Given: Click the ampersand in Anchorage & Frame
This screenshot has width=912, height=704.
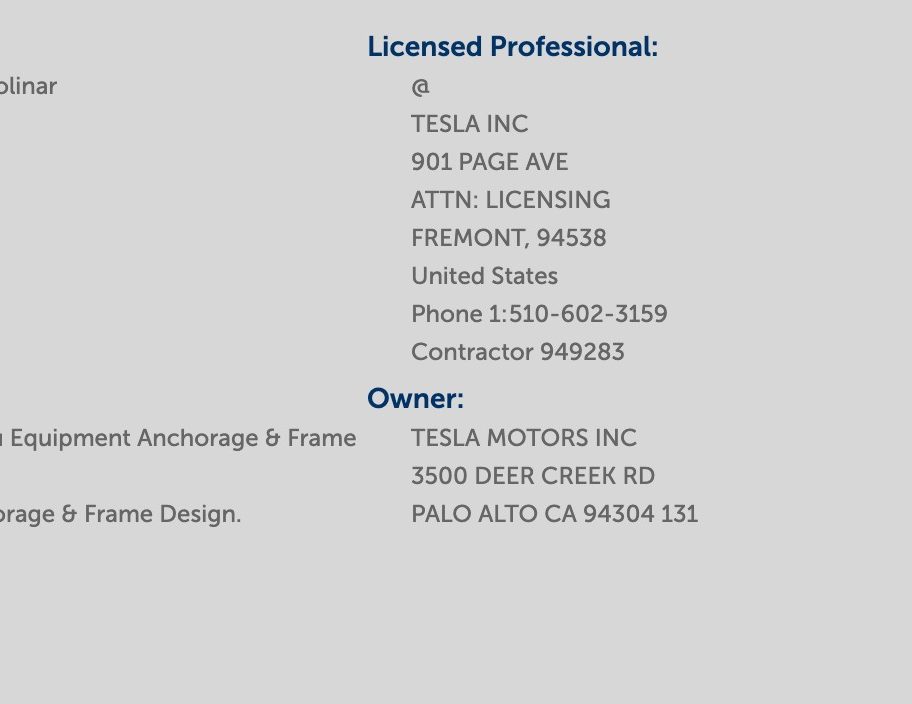Looking at the screenshot, I should pos(272,438).
